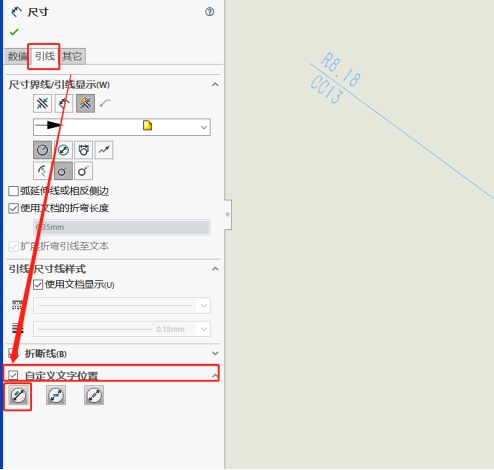Open the arrow style dropdown
This screenshot has height=470, width=494.
pos(122,127)
